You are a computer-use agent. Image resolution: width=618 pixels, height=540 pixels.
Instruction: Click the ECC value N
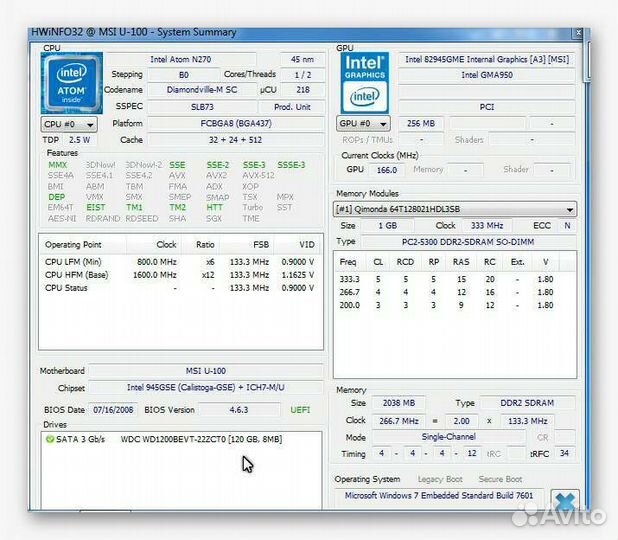coord(567,226)
